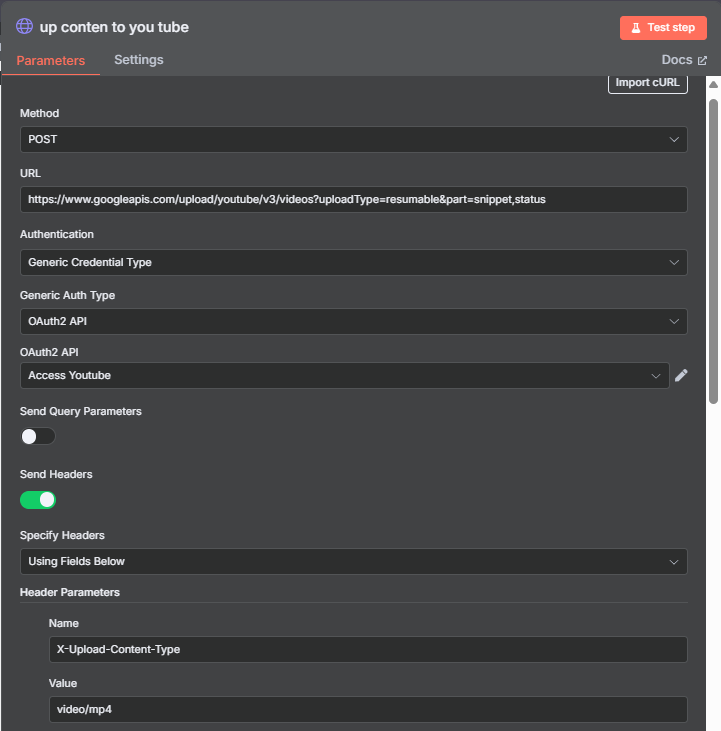
Task: Click the Docs external link icon
Action: 702,60
